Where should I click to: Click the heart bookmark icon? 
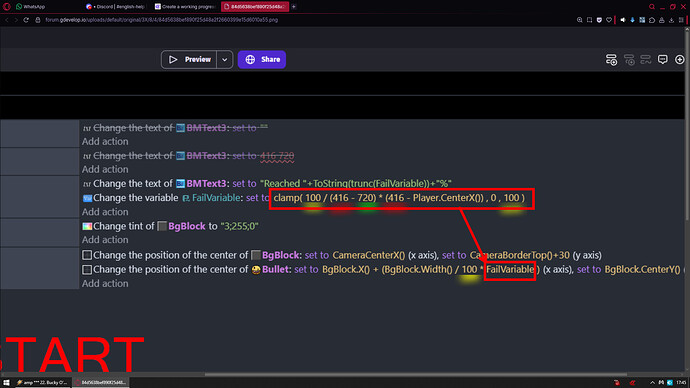coord(609,20)
